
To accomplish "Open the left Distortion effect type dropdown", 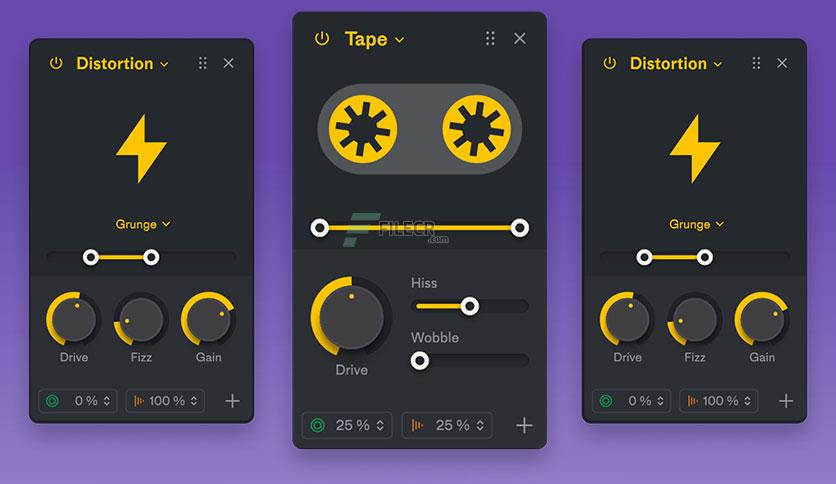I will click(x=122, y=63).
